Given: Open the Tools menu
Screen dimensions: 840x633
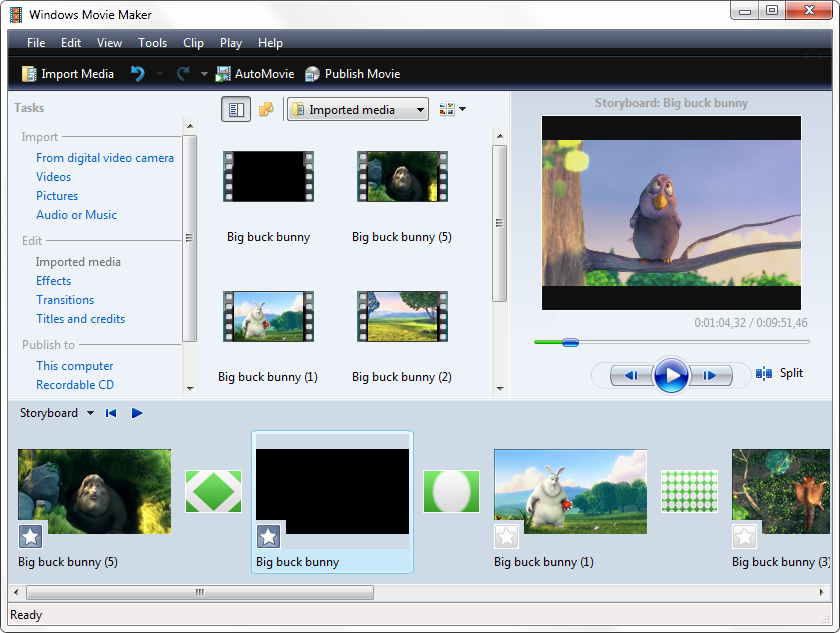Looking at the screenshot, I should [153, 43].
